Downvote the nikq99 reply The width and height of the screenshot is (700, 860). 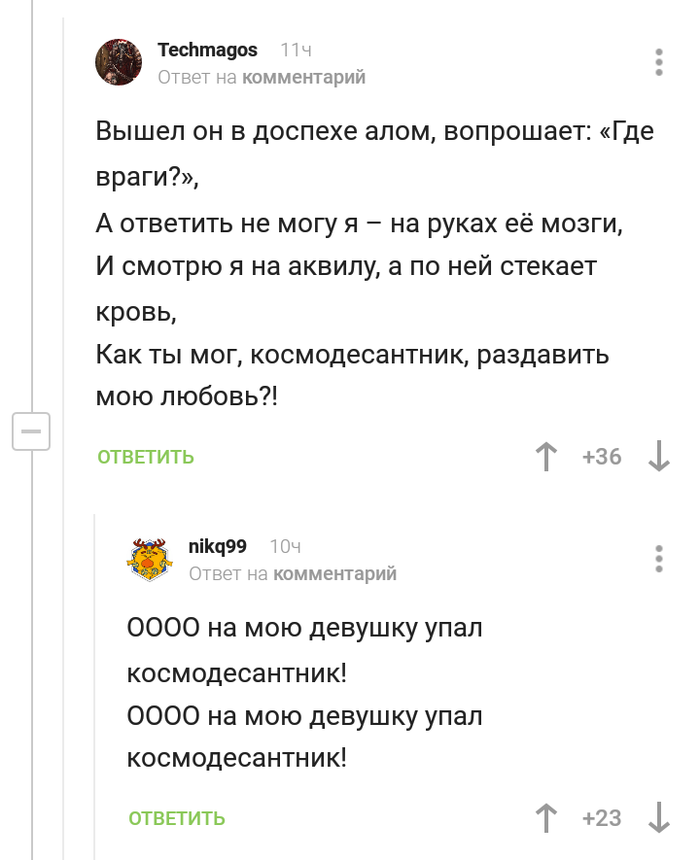(x=659, y=818)
